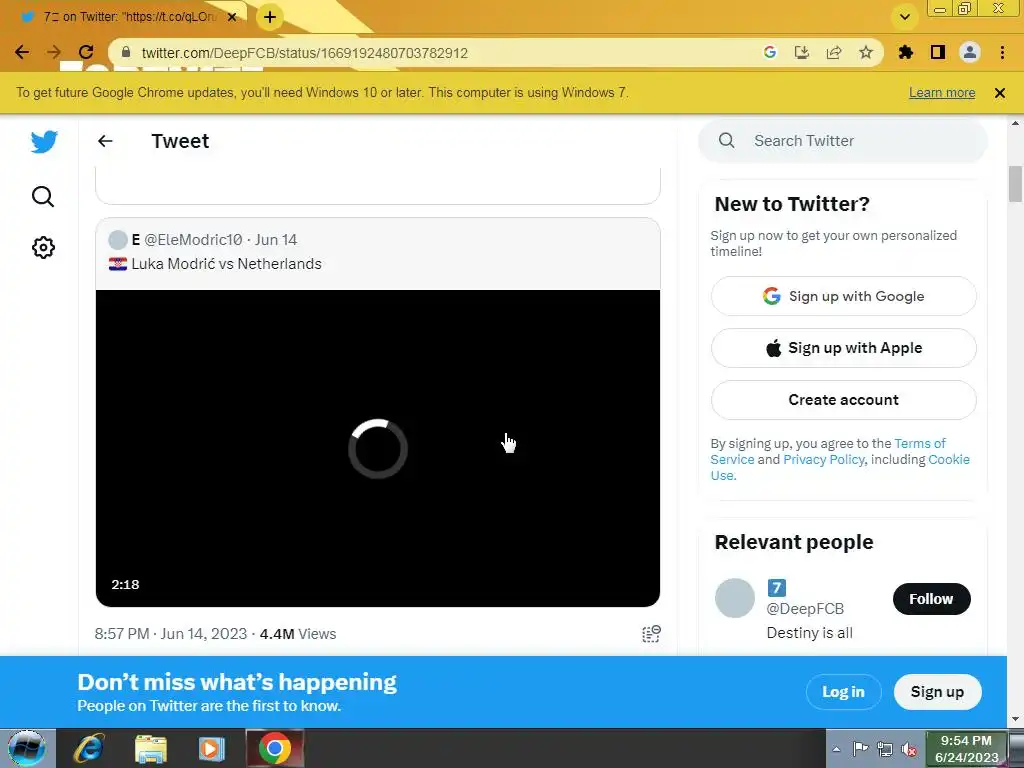1024x768 pixels.
Task: Click Action Center flag tray icon
Action: click(860, 749)
